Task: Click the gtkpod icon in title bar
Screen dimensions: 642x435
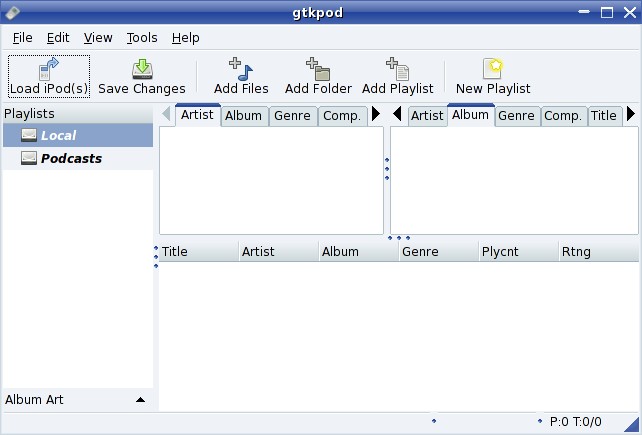Action: click(12, 13)
